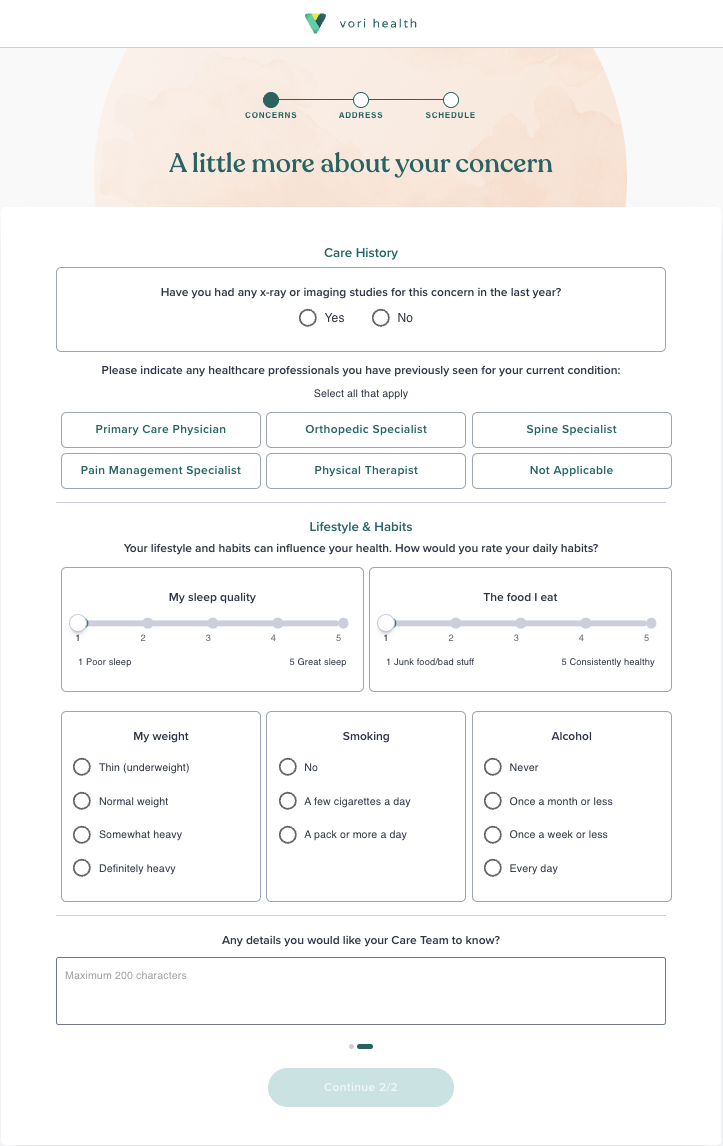Select the Spine Specialist button

click(x=572, y=430)
